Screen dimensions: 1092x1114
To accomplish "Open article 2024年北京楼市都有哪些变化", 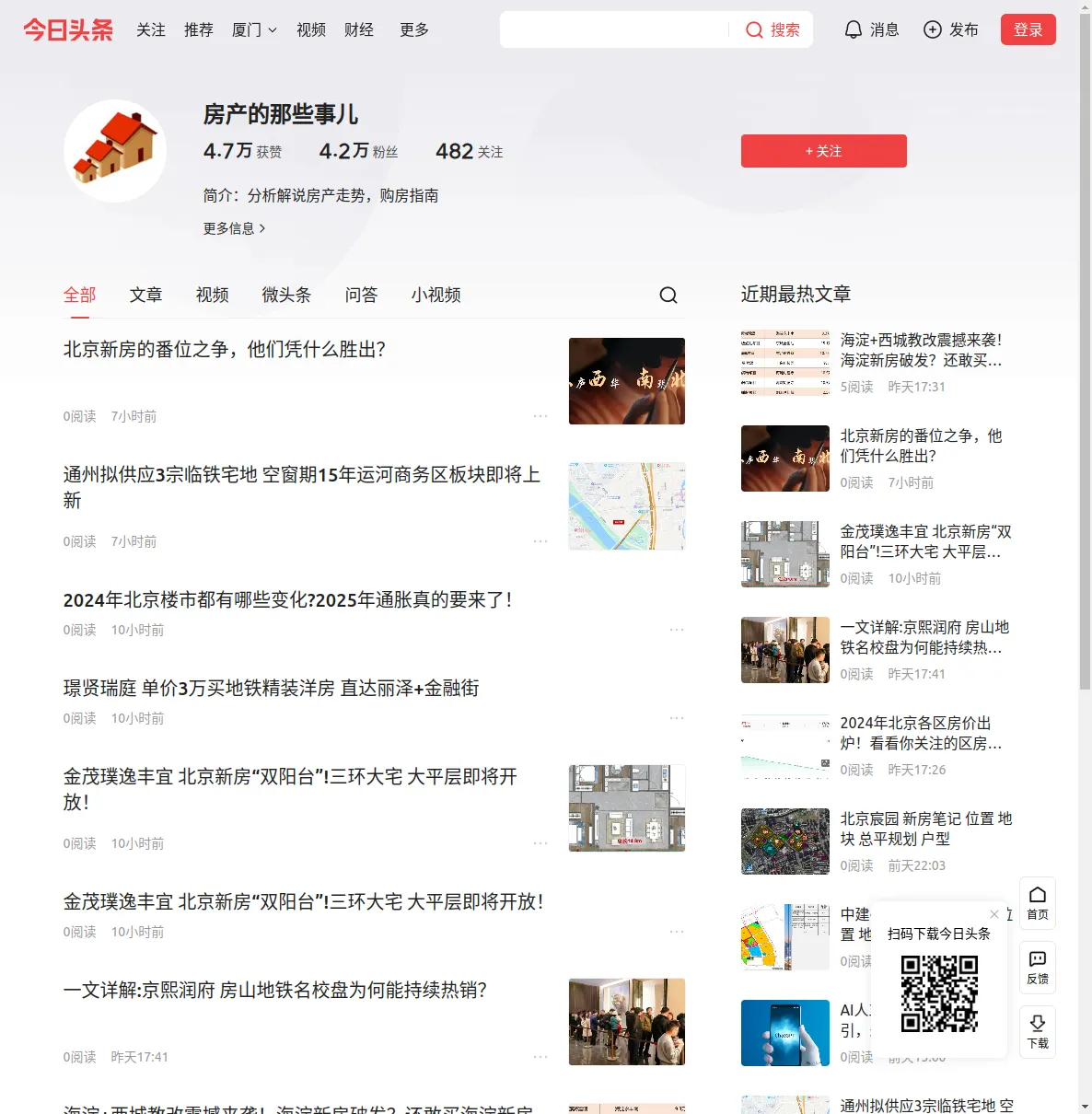I will pos(288,600).
